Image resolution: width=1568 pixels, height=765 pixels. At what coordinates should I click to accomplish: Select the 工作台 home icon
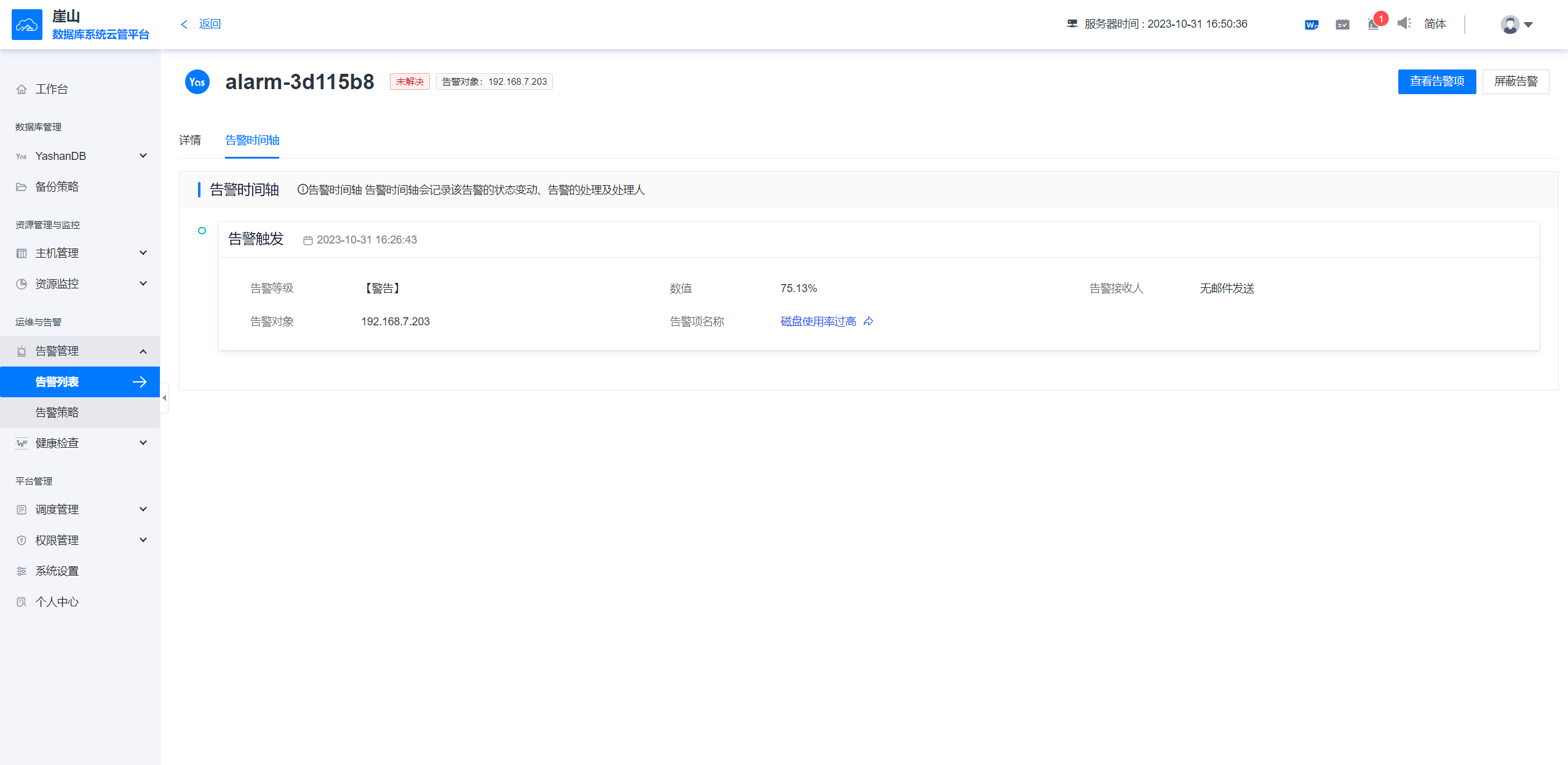pos(22,89)
